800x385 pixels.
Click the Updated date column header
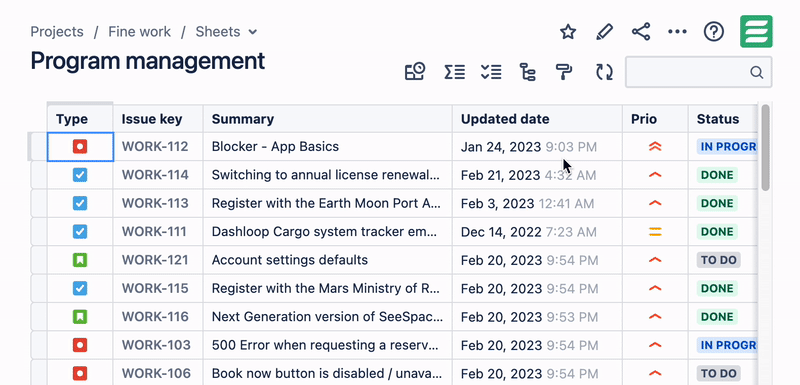click(537, 119)
